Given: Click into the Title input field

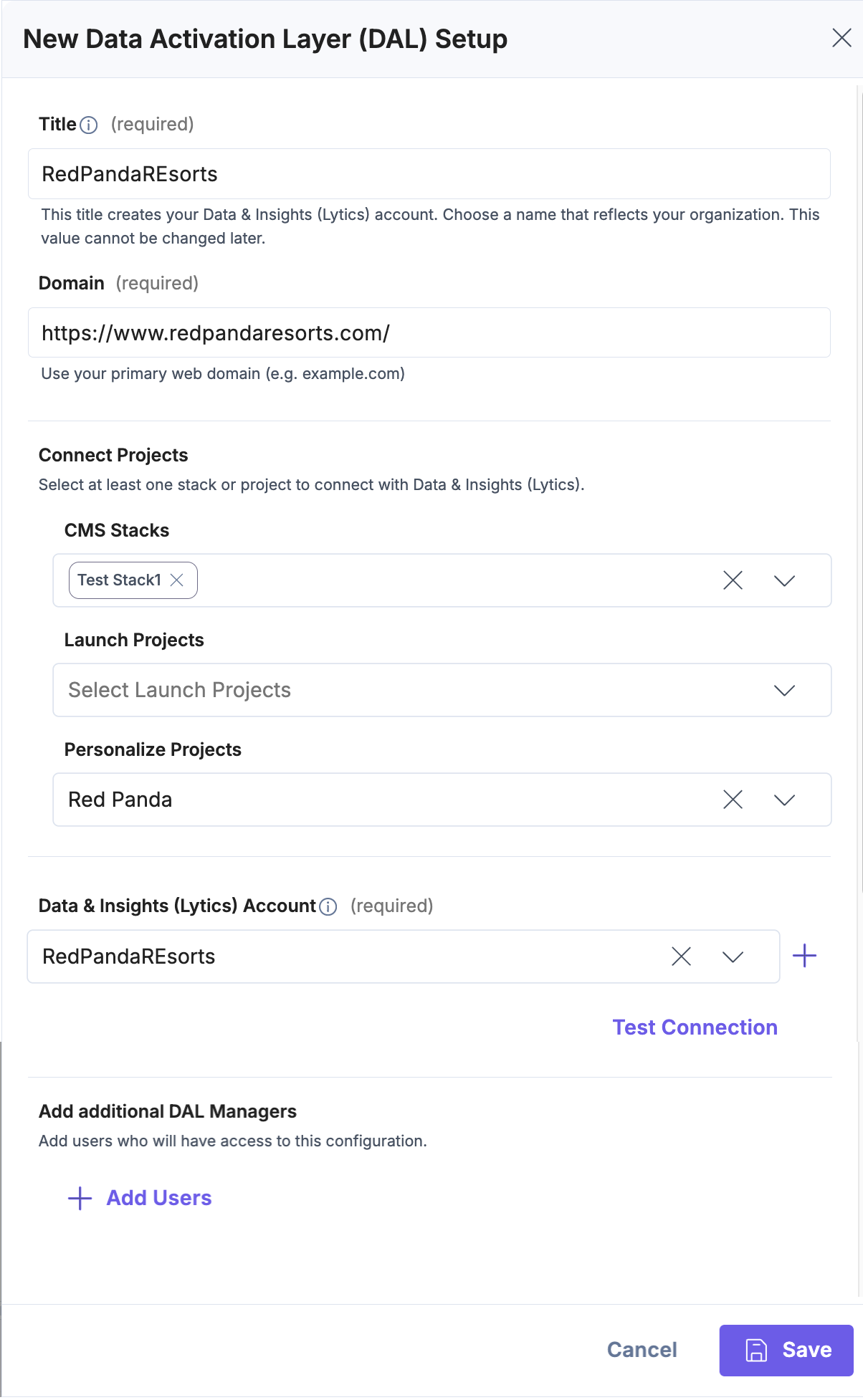Looking at the screenshot, I should [x=429, y=174].
